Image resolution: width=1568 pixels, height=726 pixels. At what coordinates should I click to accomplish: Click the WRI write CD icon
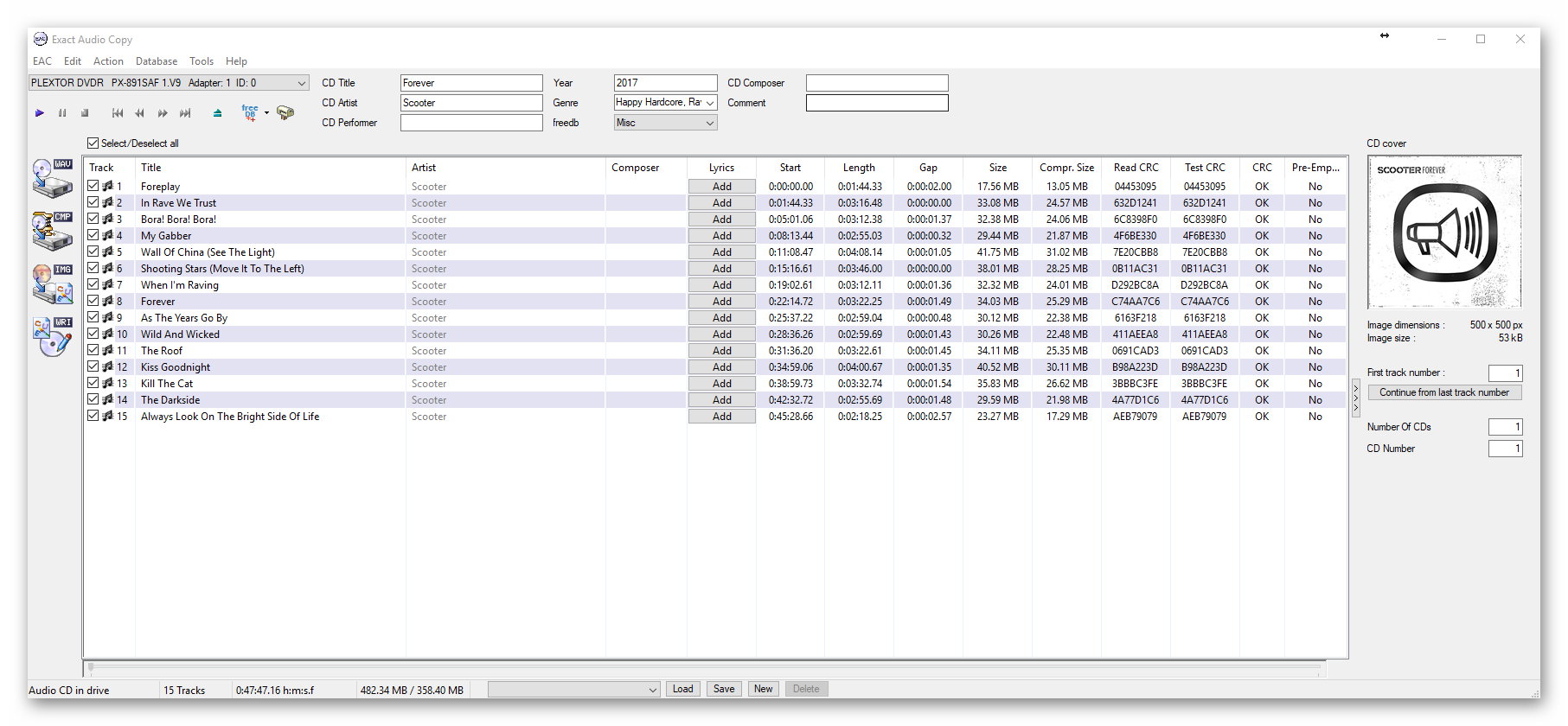(53, 337)
